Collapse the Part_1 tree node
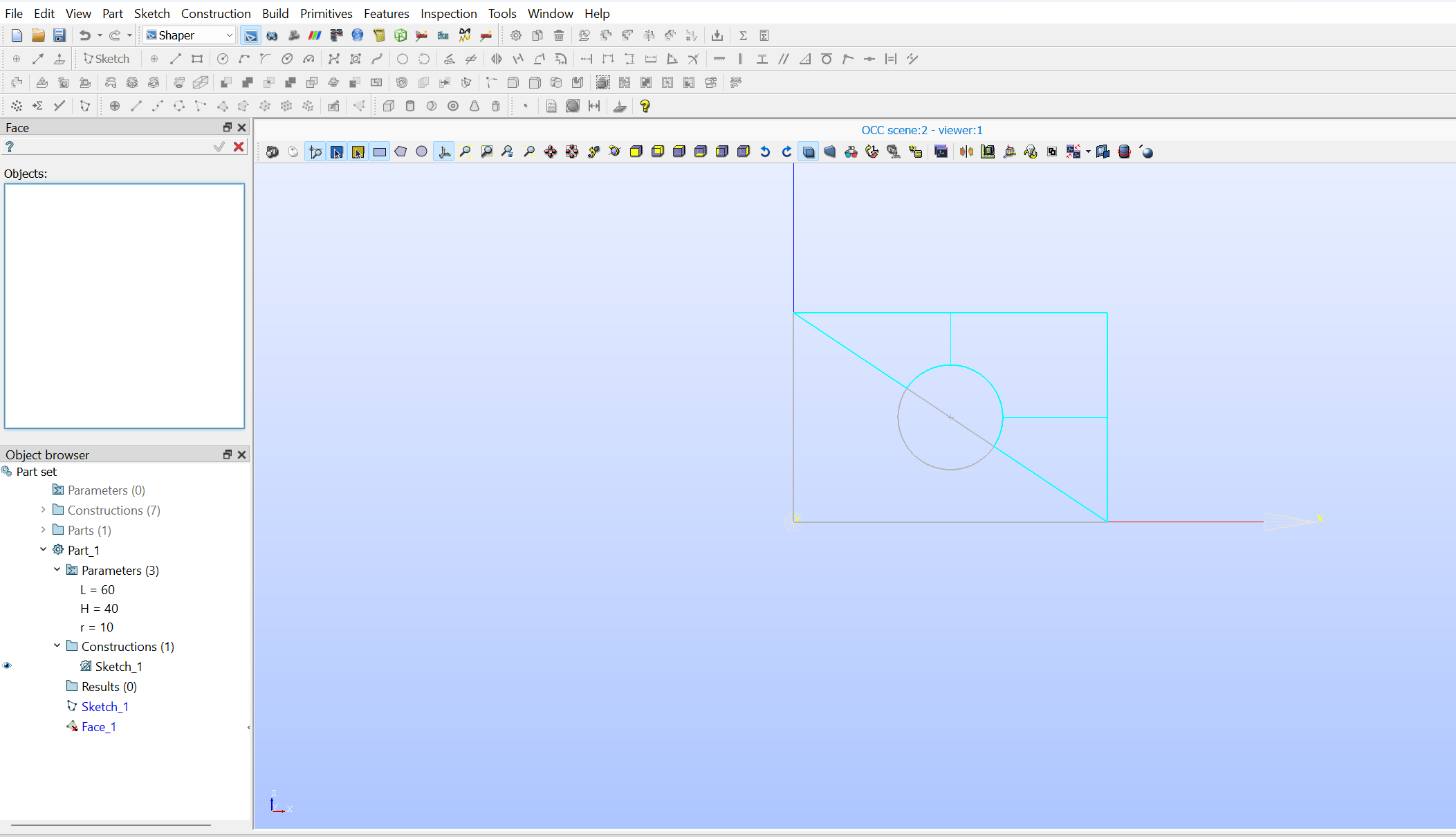Viewport: 1456px width, 837px height. (43, 549)
